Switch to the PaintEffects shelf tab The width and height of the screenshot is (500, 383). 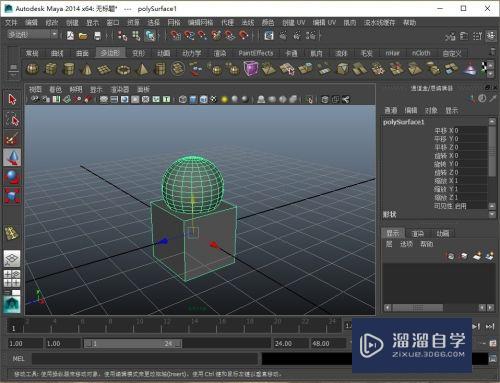pos(256,53)
